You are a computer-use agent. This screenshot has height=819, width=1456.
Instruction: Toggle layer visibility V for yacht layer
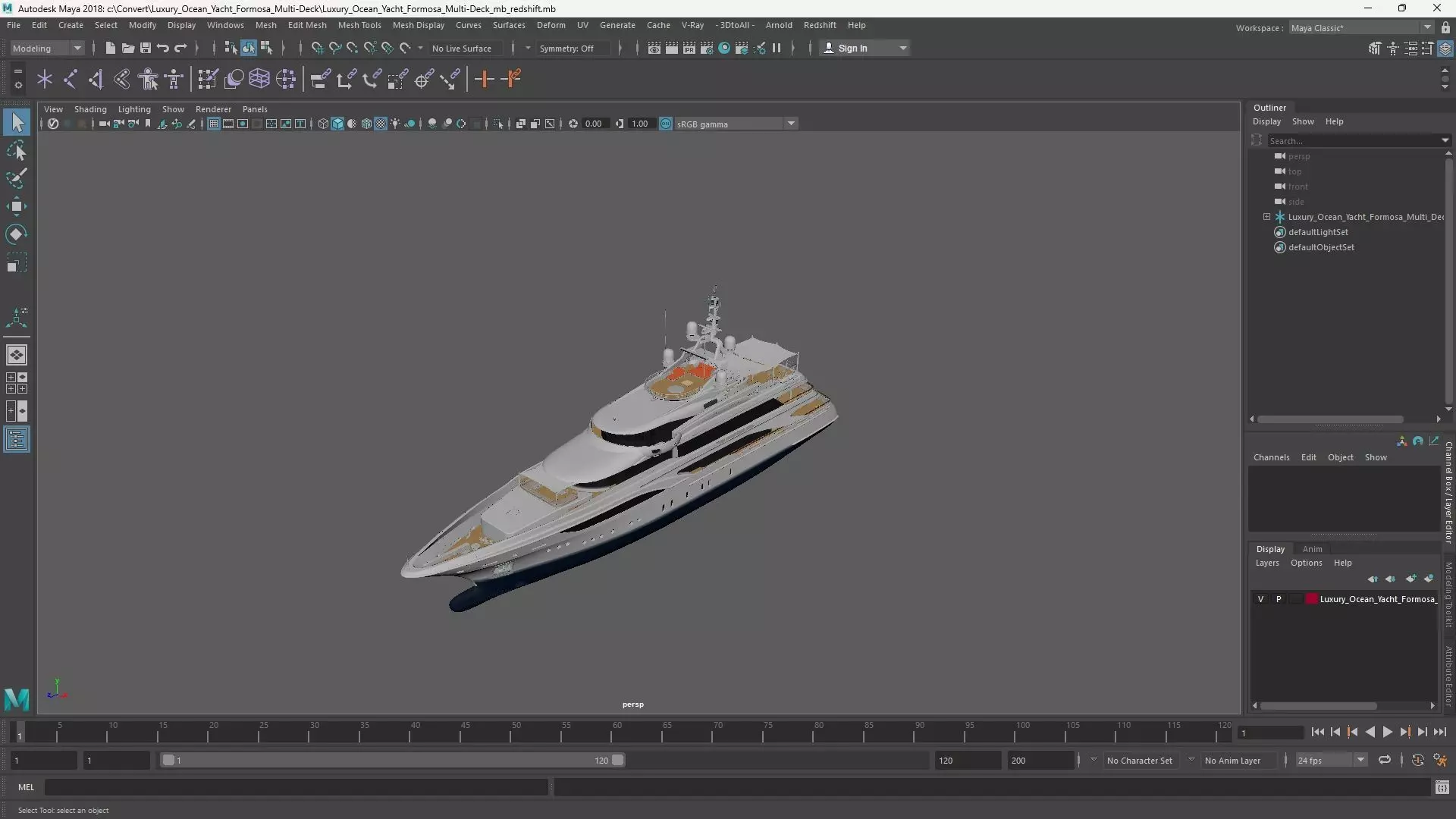[1260, 599]
